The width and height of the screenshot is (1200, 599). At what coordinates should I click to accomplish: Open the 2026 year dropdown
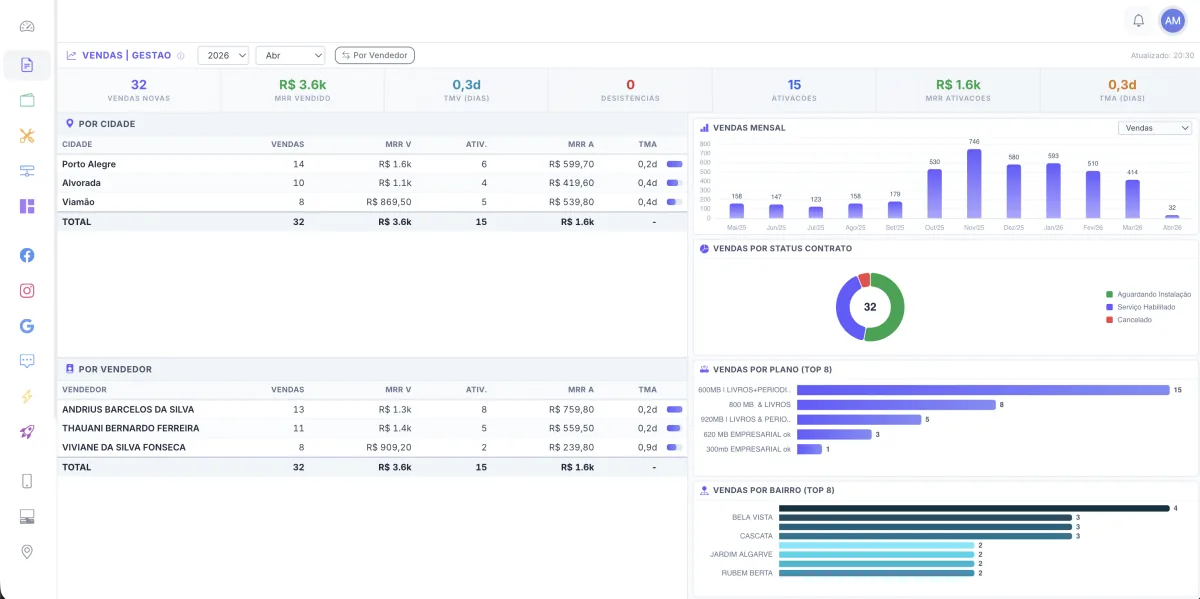(223, 55)
